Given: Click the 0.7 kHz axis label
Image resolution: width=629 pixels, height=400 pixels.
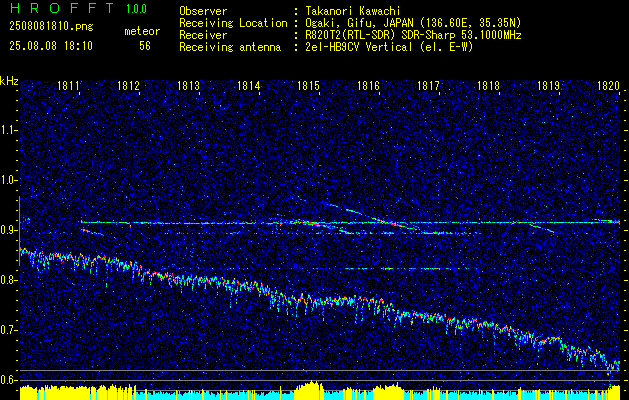Looking at the screenshot, I should [x=8, y=330].
